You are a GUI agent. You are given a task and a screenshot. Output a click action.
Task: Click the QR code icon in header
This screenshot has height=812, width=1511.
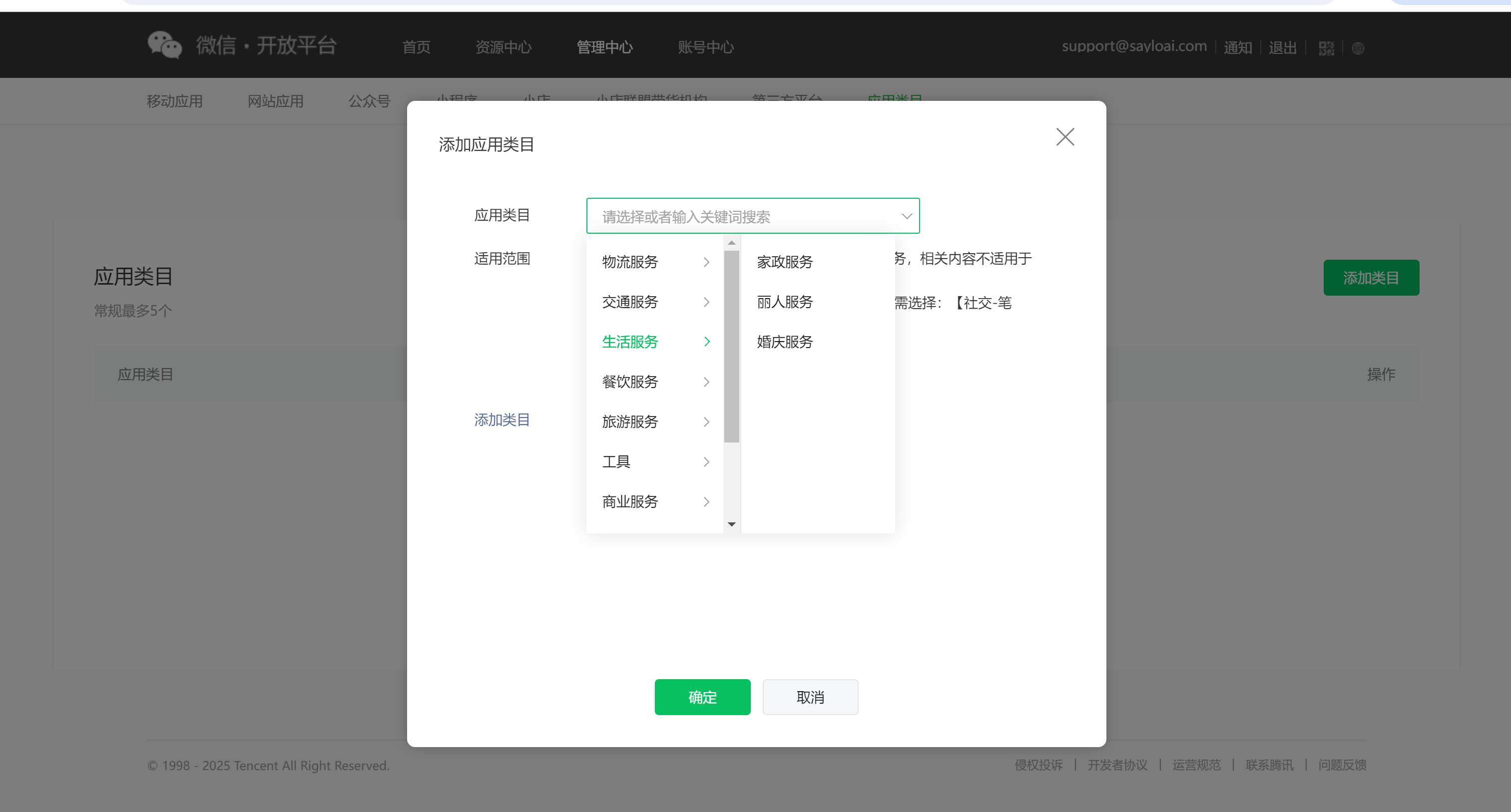point(1326,48)
